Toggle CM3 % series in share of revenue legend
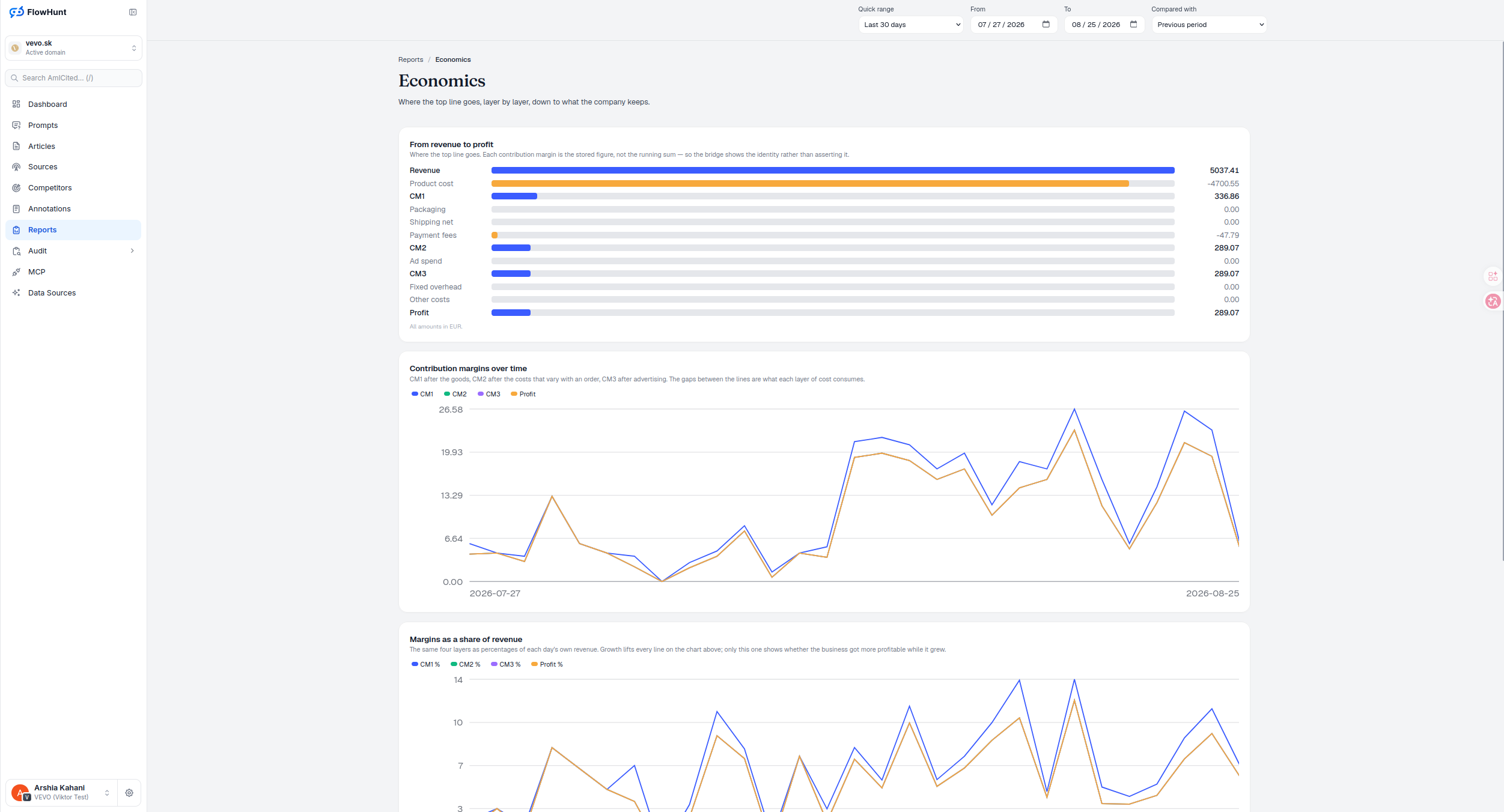The width and height of the screenshot is (1504, 812). tap(506, 665)
